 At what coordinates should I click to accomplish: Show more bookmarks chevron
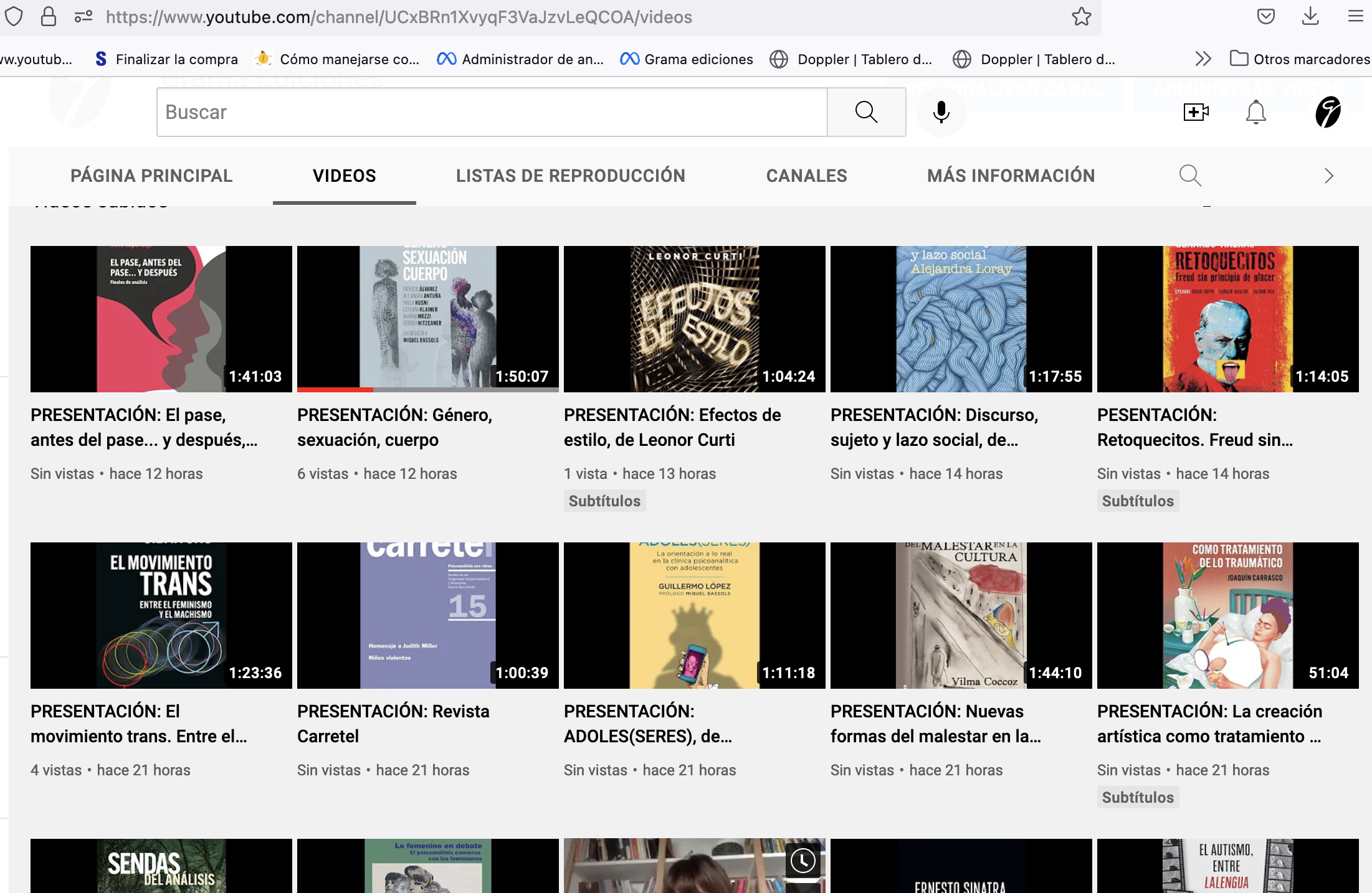(1203, 59)
